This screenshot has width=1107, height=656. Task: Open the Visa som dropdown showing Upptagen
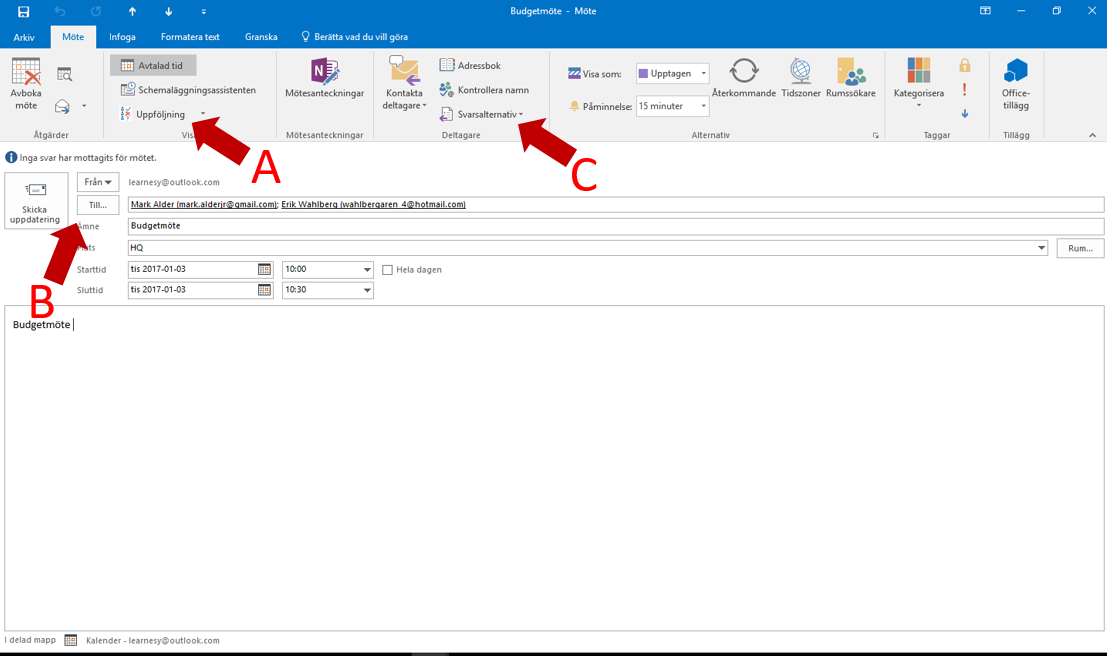coord(673,73)
